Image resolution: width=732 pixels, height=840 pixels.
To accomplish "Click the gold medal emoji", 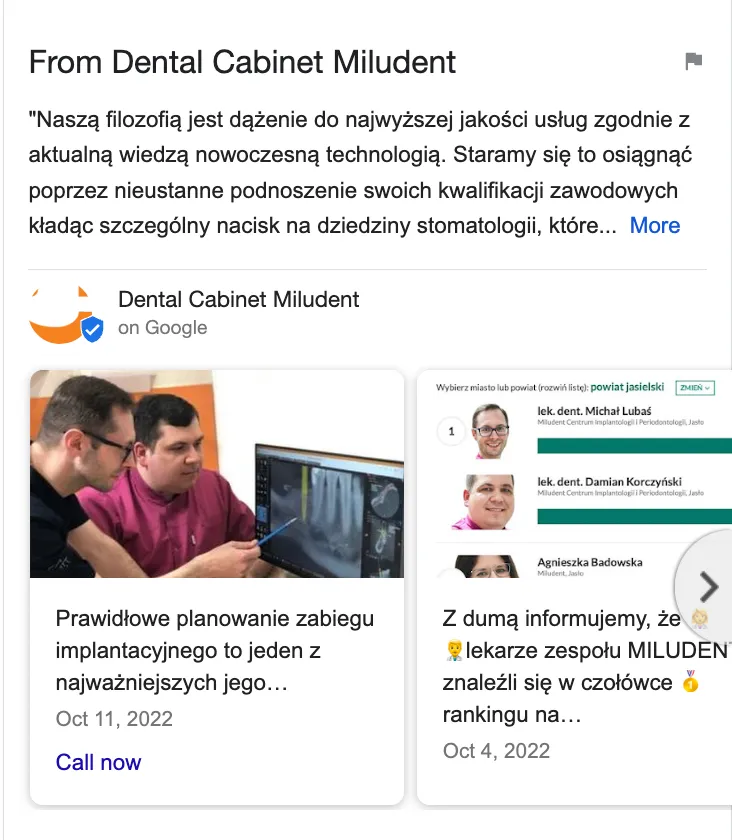I will pyautogui.click(x=691, y=681).
